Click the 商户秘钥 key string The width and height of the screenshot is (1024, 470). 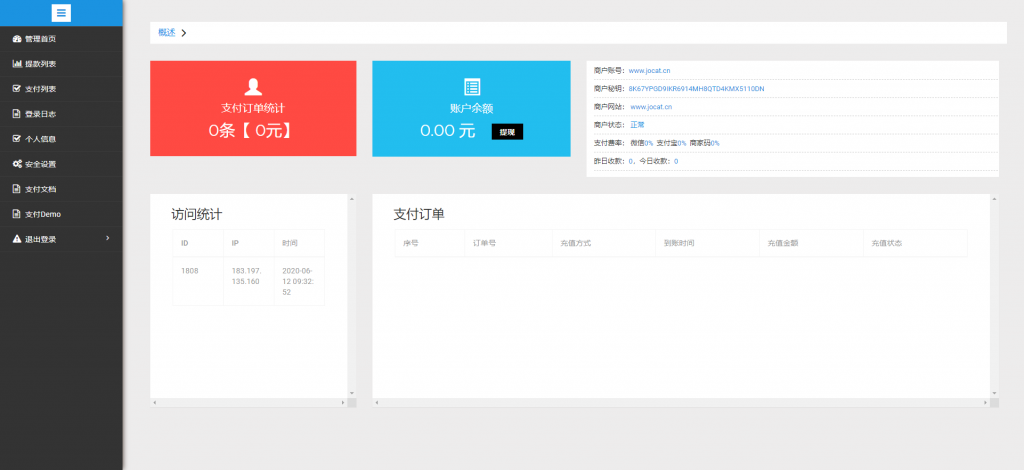pos(696,89)
